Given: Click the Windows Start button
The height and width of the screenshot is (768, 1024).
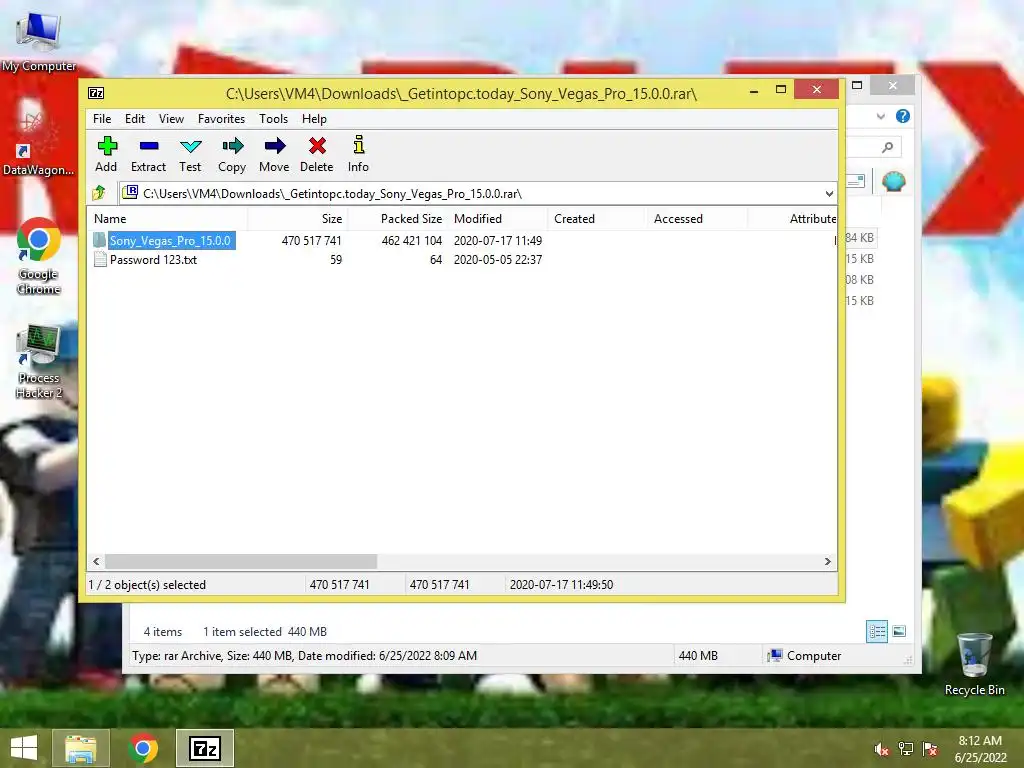Looking at the screenshot, I should tap(24, 748).
